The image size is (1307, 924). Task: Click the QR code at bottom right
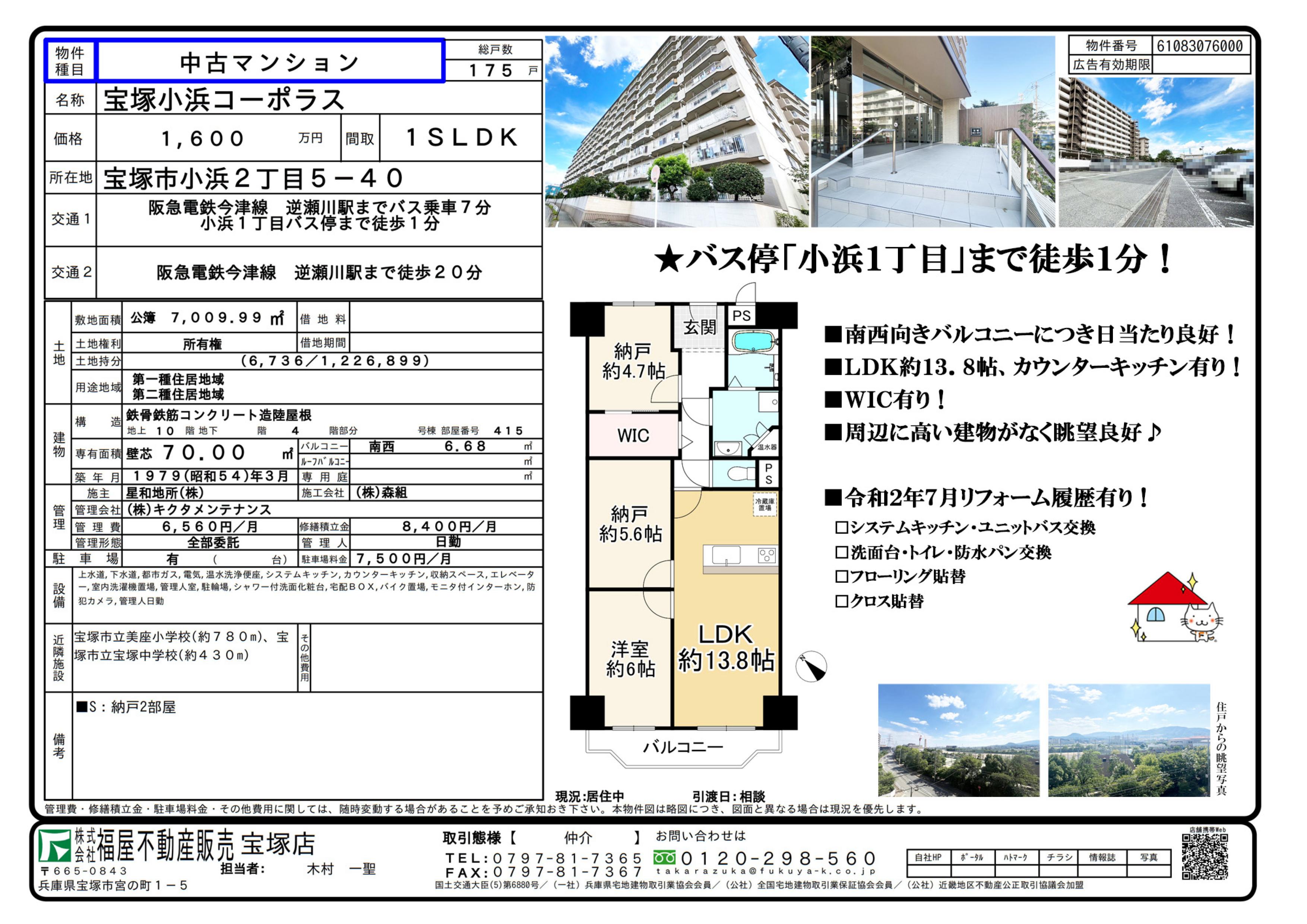pos(1205,857)
